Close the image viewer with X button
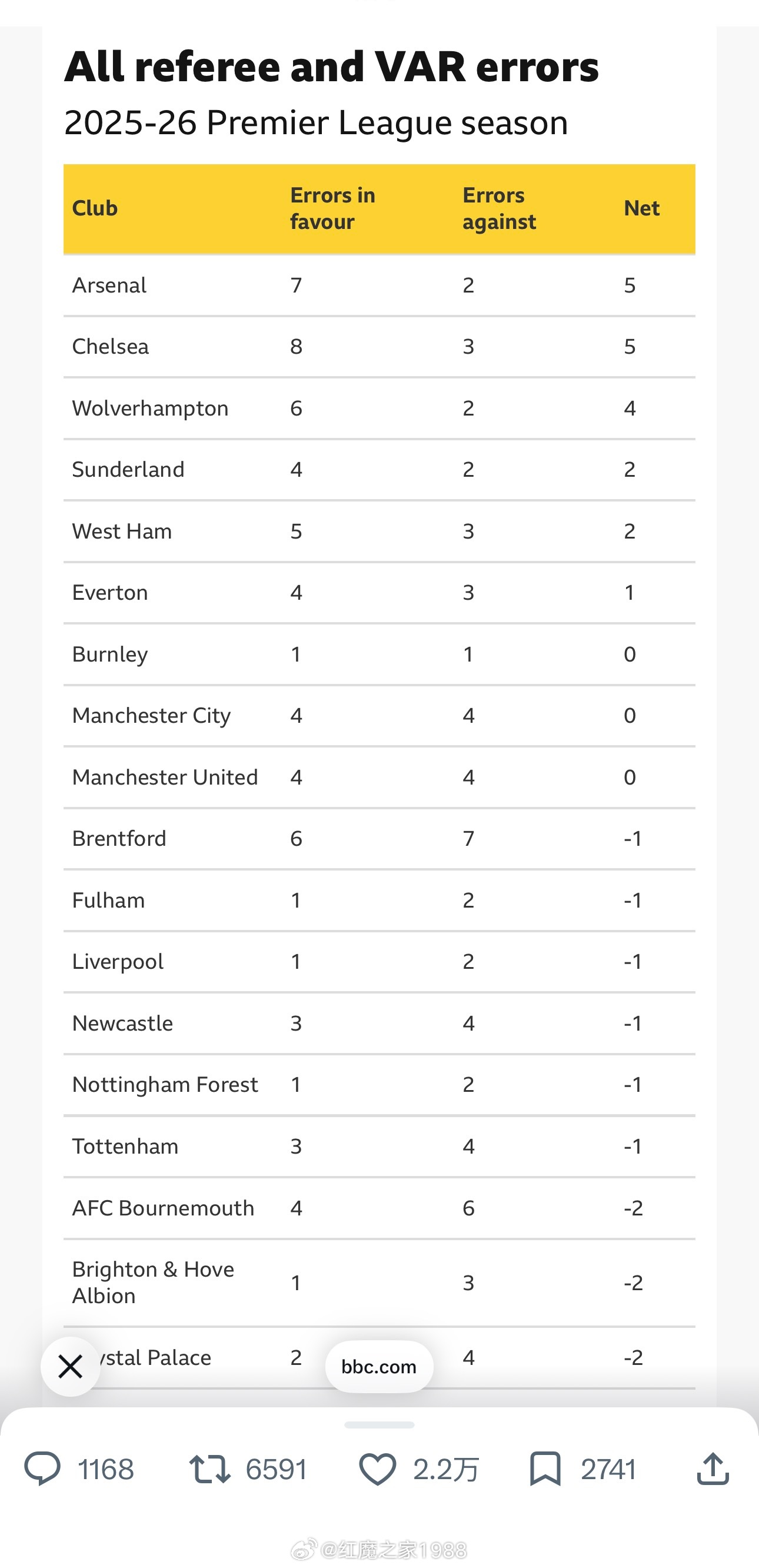759x1568 pixels. pos(71,1367)
